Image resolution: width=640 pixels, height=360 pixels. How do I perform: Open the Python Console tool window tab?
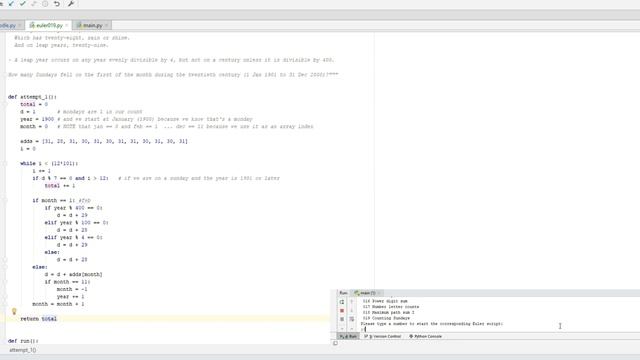tap(426, 336)
